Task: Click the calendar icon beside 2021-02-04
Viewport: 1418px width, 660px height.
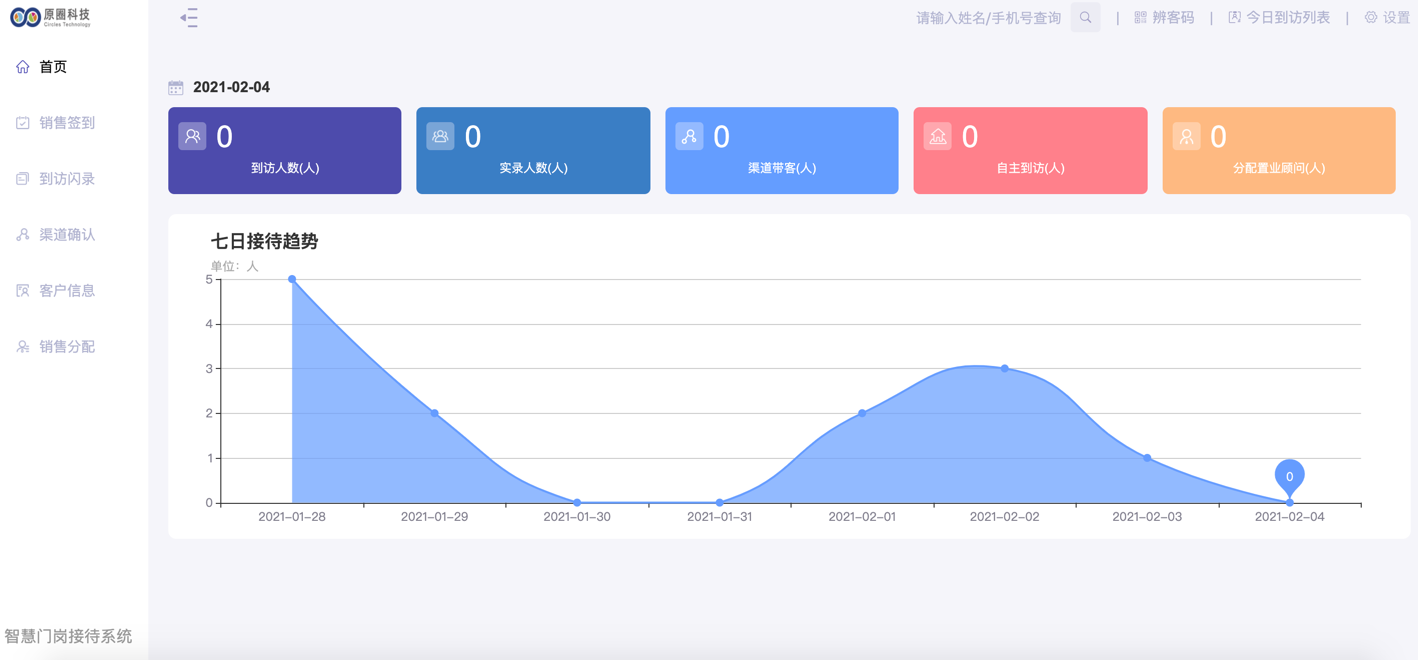Action: point(176,88)
